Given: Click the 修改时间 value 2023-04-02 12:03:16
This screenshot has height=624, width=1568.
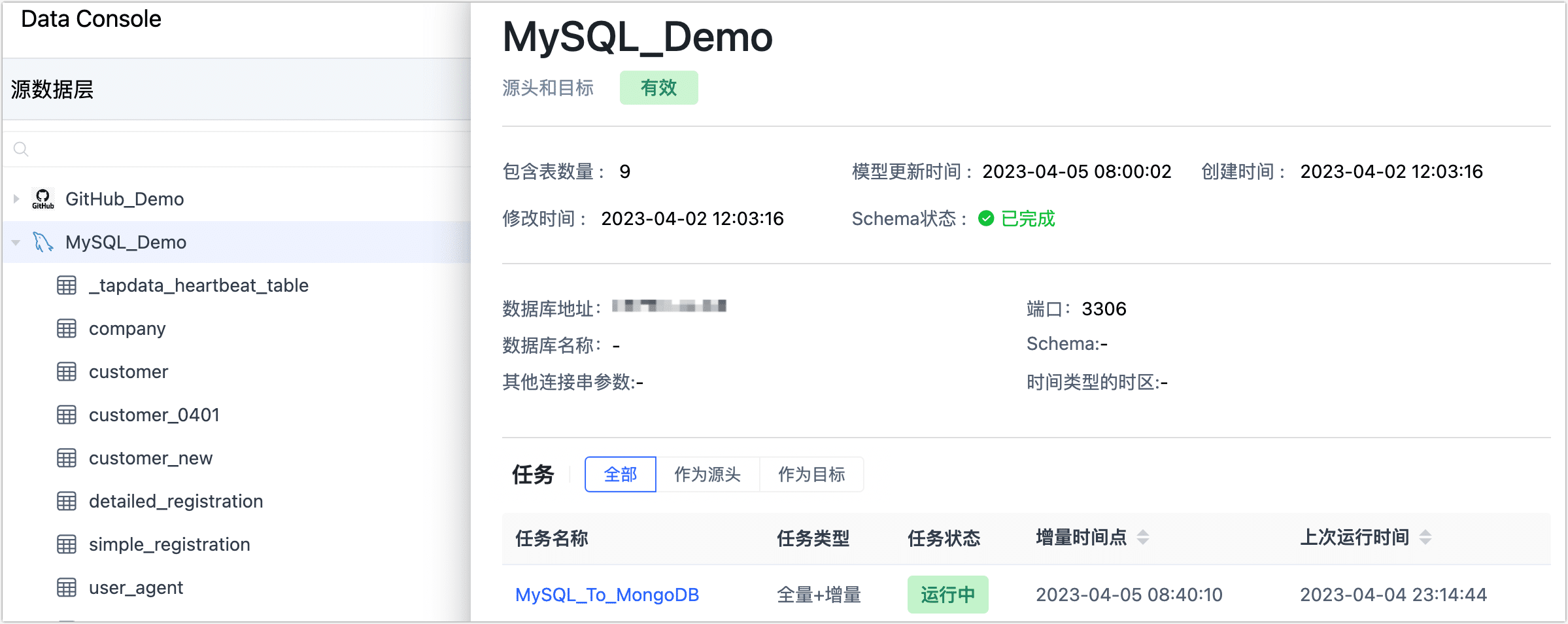Looking at the screenshot, I should (x=692, y=218).
